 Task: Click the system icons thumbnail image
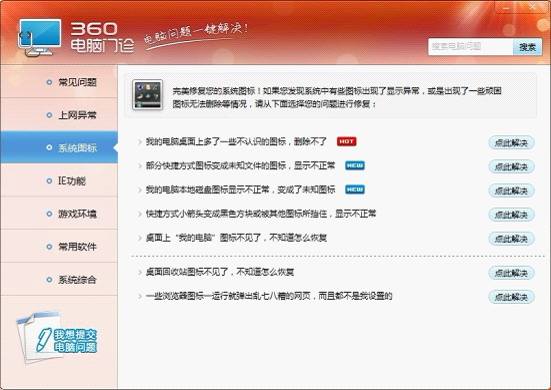coord(147,95)
